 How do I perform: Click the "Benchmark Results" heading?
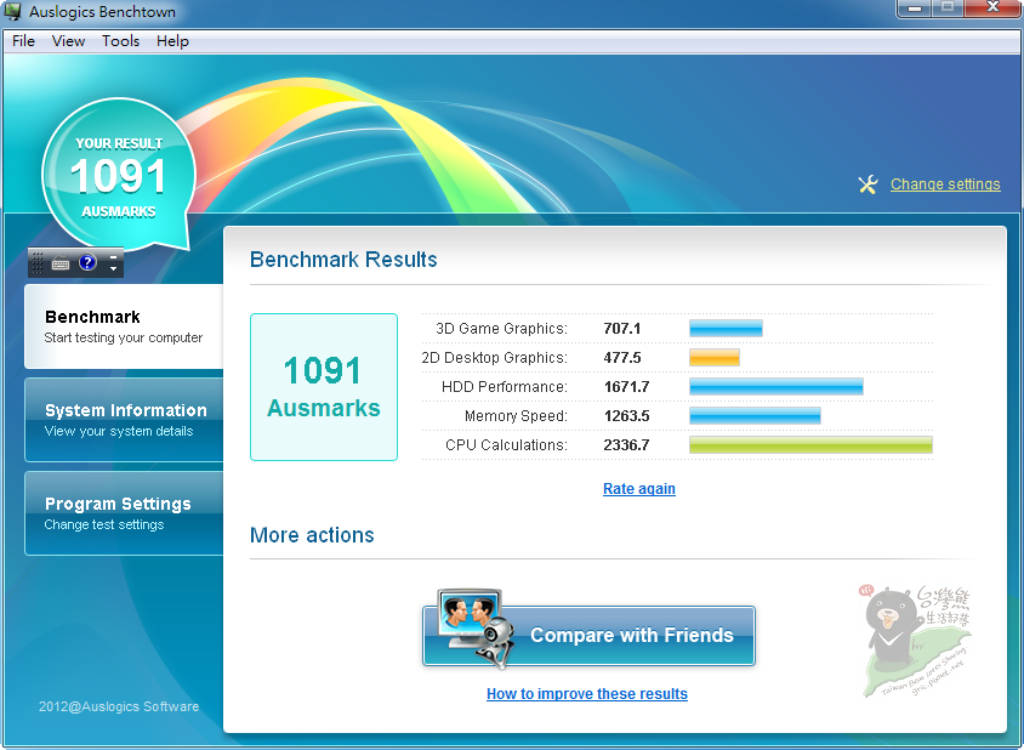tap(344, 259)
